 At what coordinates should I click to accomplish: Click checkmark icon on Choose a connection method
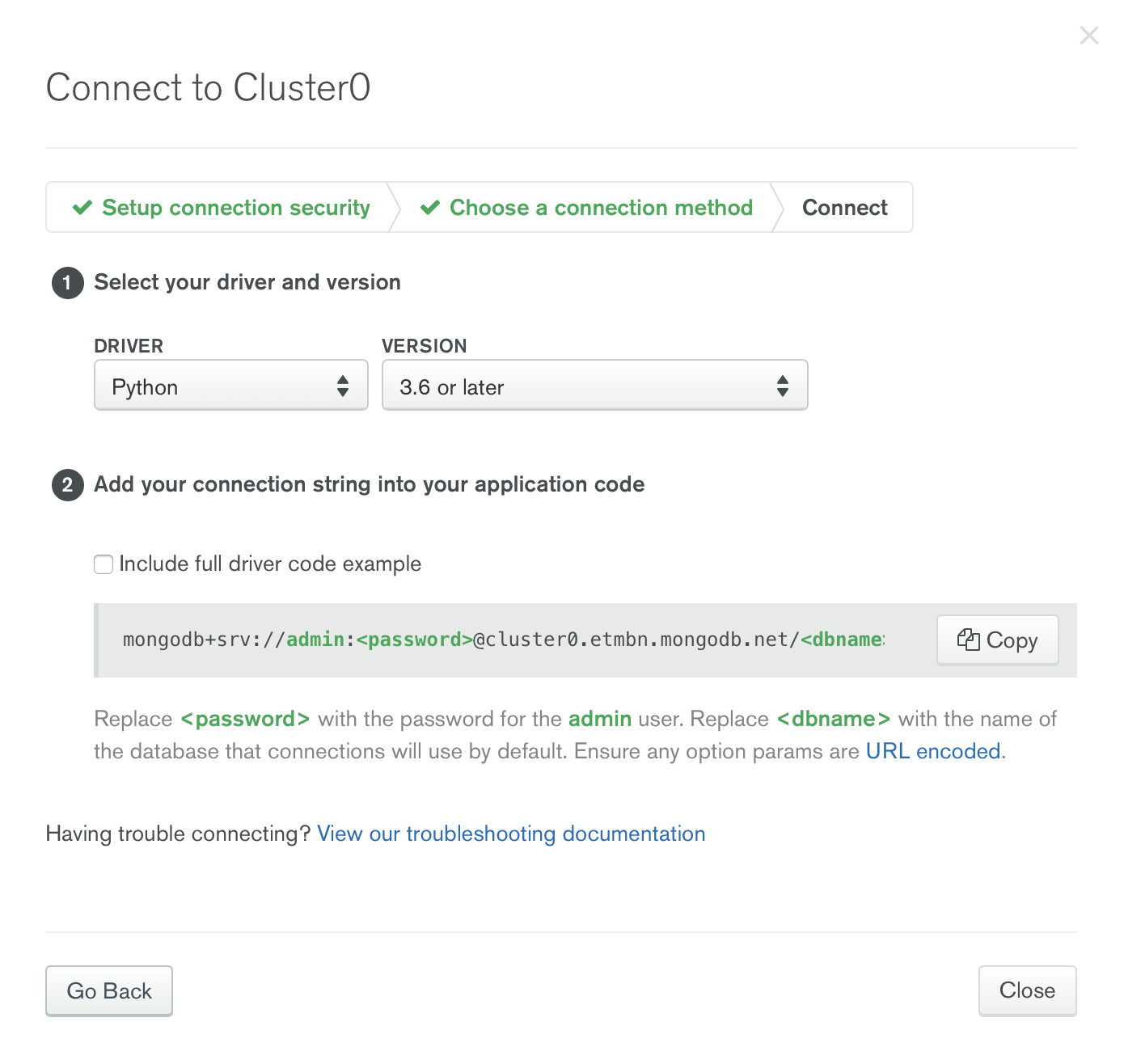(x=430, y=208)
